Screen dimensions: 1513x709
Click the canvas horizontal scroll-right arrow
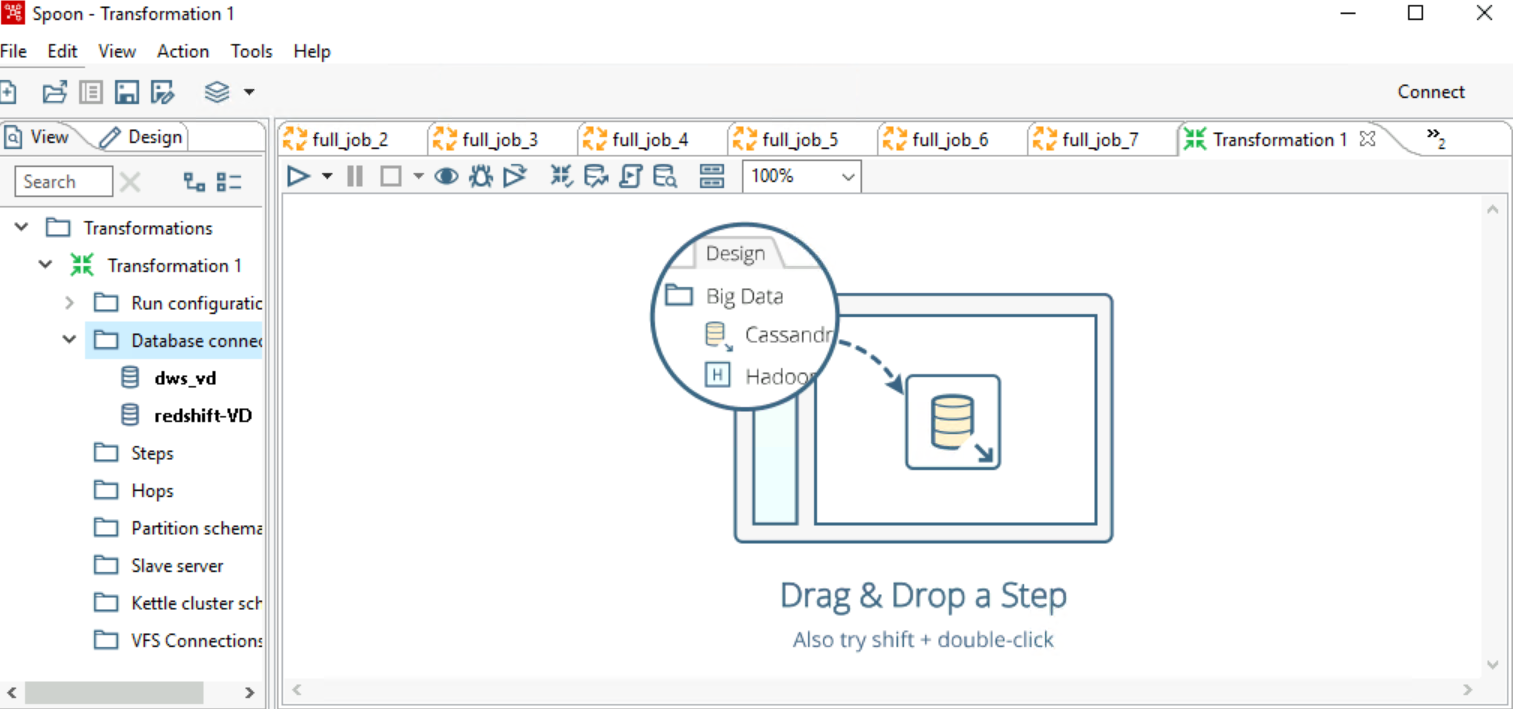click(x=1468, y=689)
